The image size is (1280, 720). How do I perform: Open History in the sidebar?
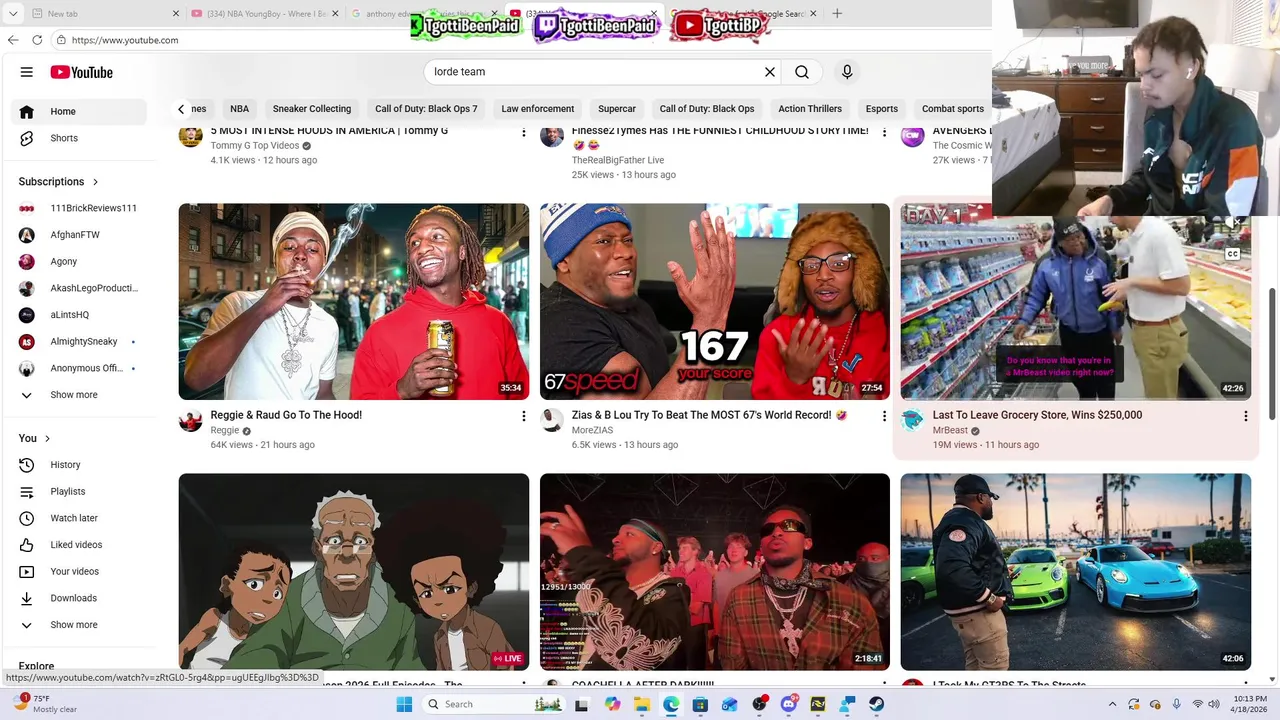click(x=78, y=465)
